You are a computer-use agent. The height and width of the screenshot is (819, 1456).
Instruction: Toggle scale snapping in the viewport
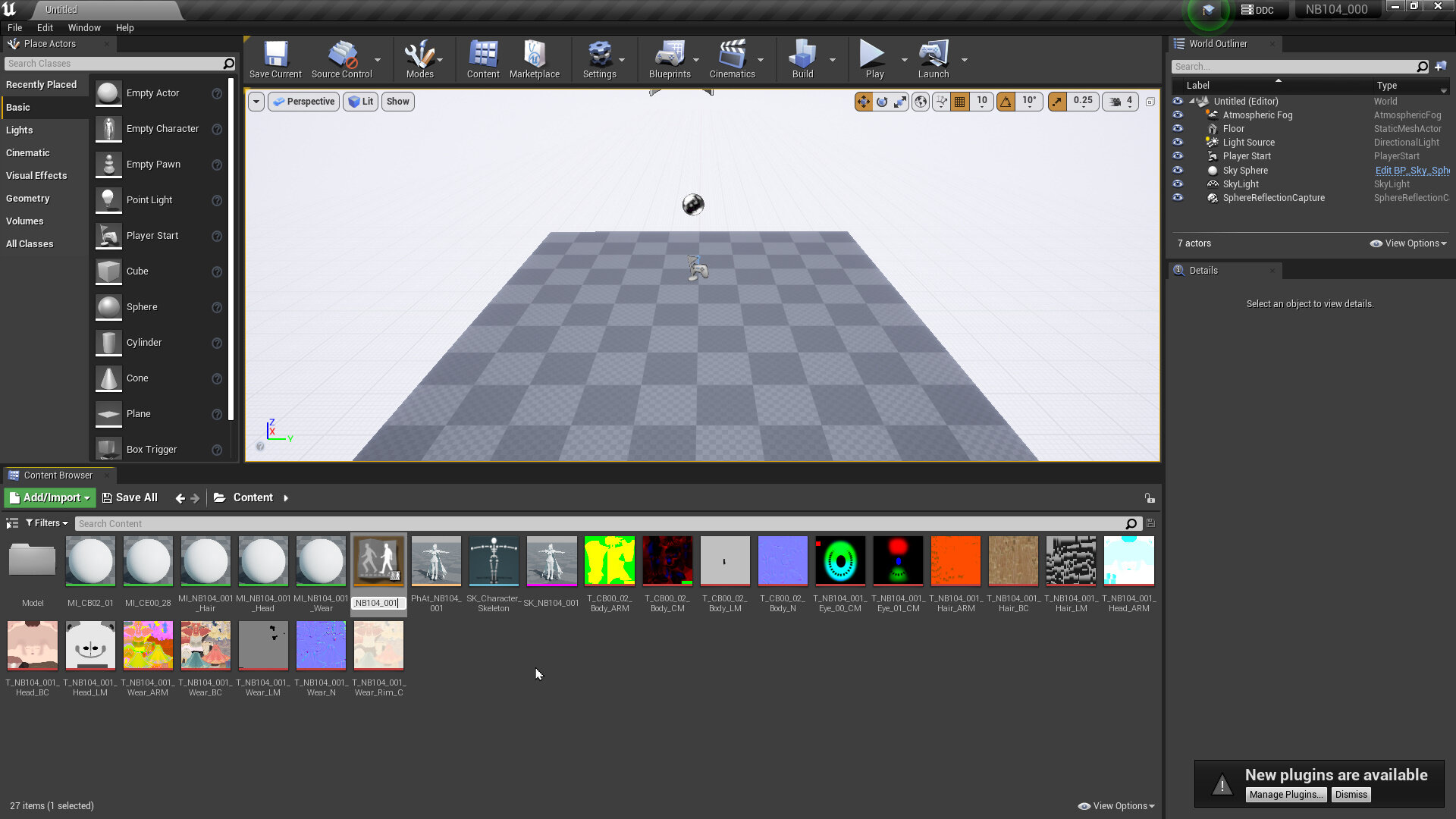coord(1057,102)
